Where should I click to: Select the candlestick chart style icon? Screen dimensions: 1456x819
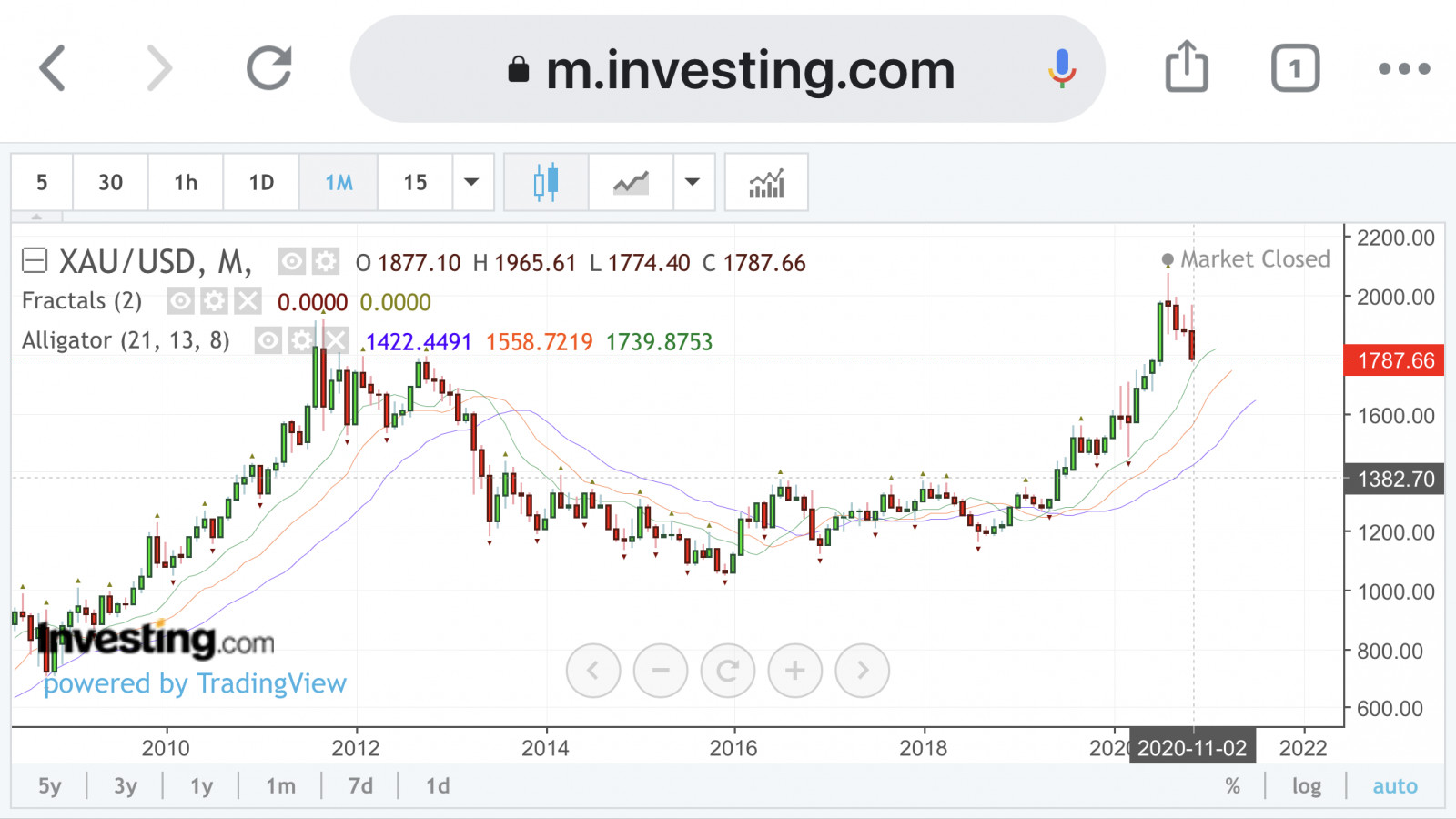pyautogui.click(x=546, y=183)
